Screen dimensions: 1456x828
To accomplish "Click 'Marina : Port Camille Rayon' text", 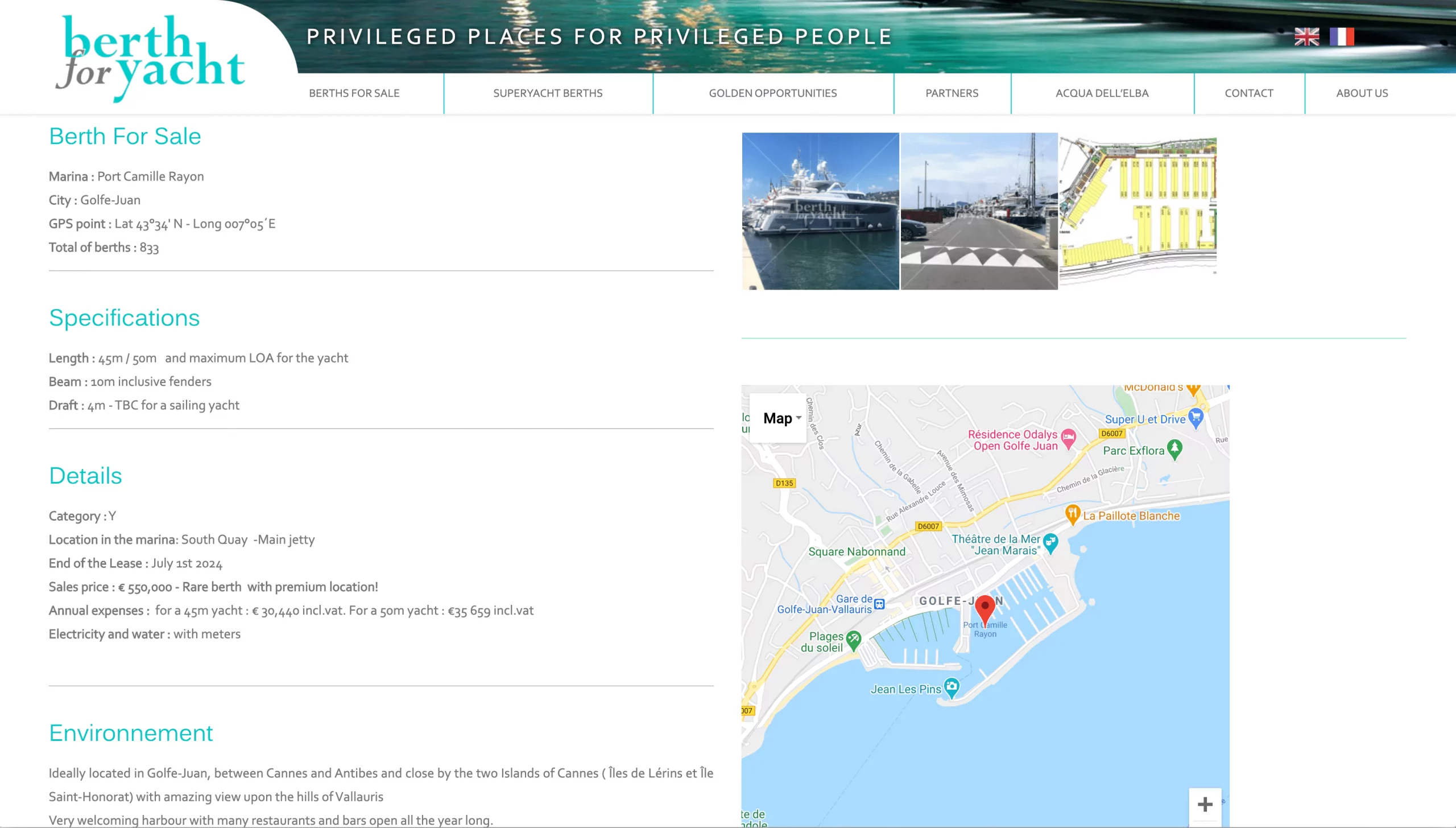I will pyautogui.click(x=126, y=176).
